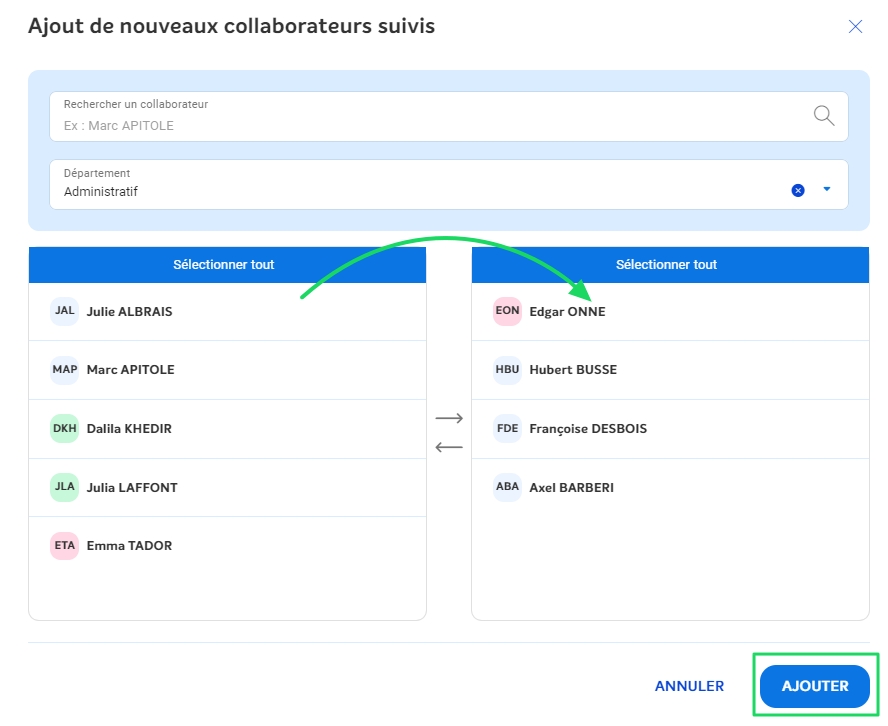Select Emma TADOR name
This screenshot has height=726, width=888.
pyautogui.click(x=129, y=546)
